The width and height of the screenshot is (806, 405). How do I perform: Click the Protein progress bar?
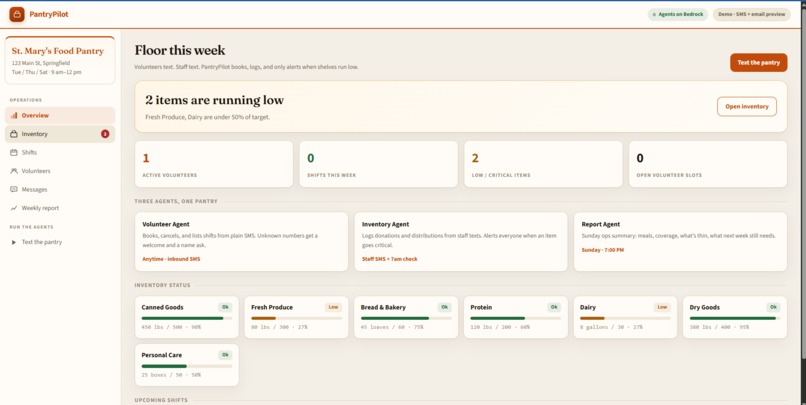516,318
